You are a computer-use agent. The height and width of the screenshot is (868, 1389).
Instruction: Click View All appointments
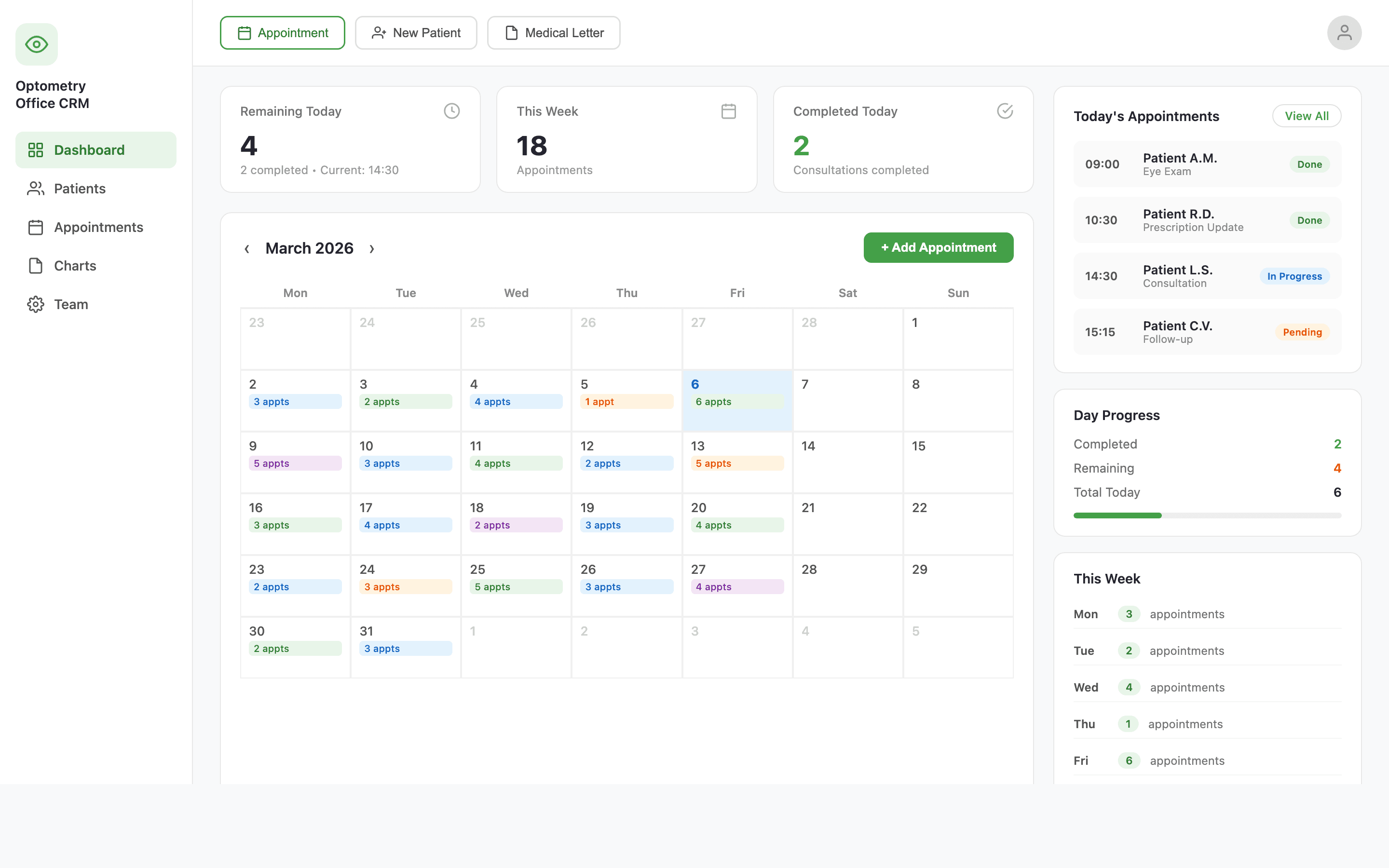[1306, 116]
